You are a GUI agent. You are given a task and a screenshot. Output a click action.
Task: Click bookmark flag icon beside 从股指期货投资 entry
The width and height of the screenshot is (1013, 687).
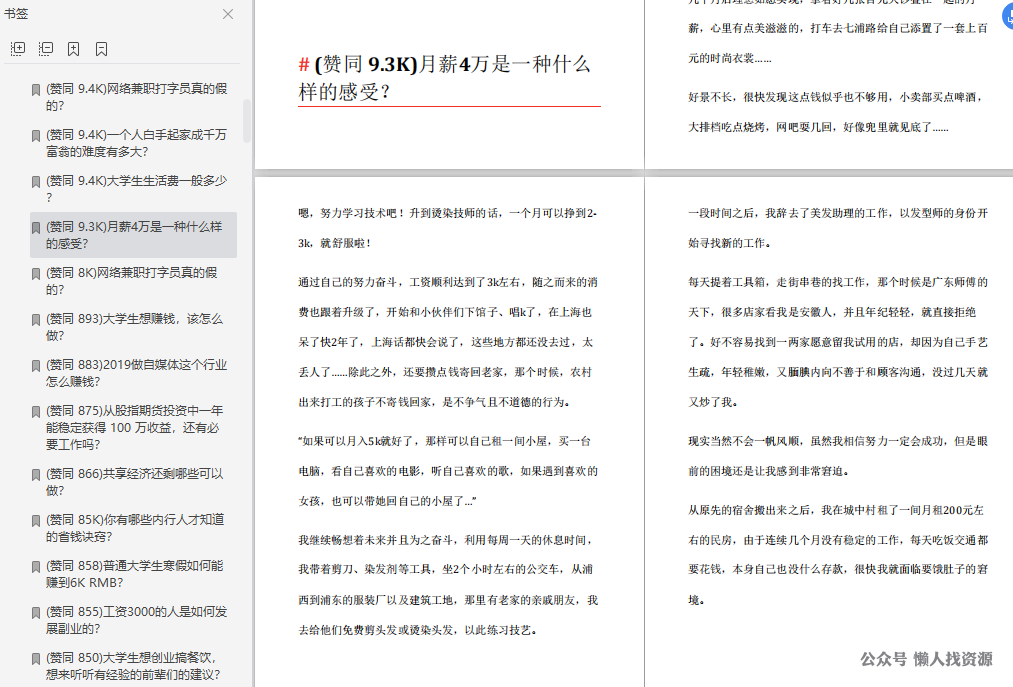[36, 412]
